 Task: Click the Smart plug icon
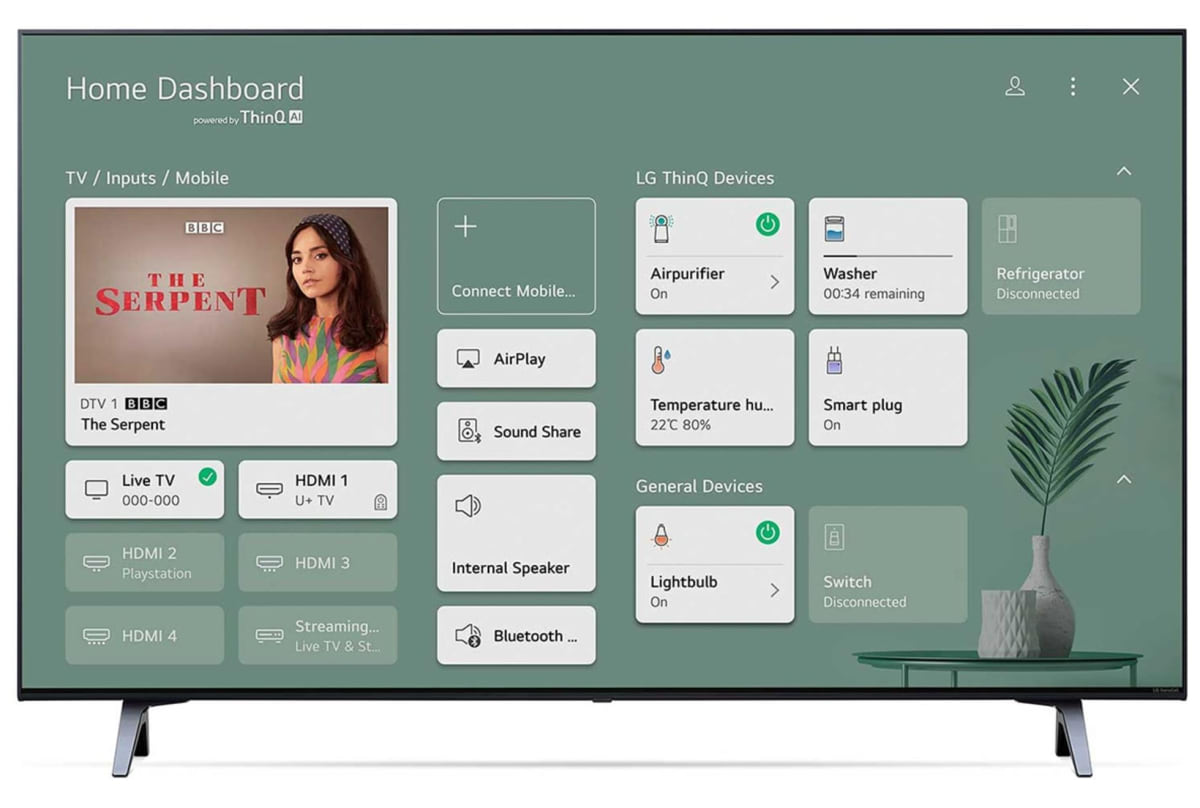click(x=832, y=360)
